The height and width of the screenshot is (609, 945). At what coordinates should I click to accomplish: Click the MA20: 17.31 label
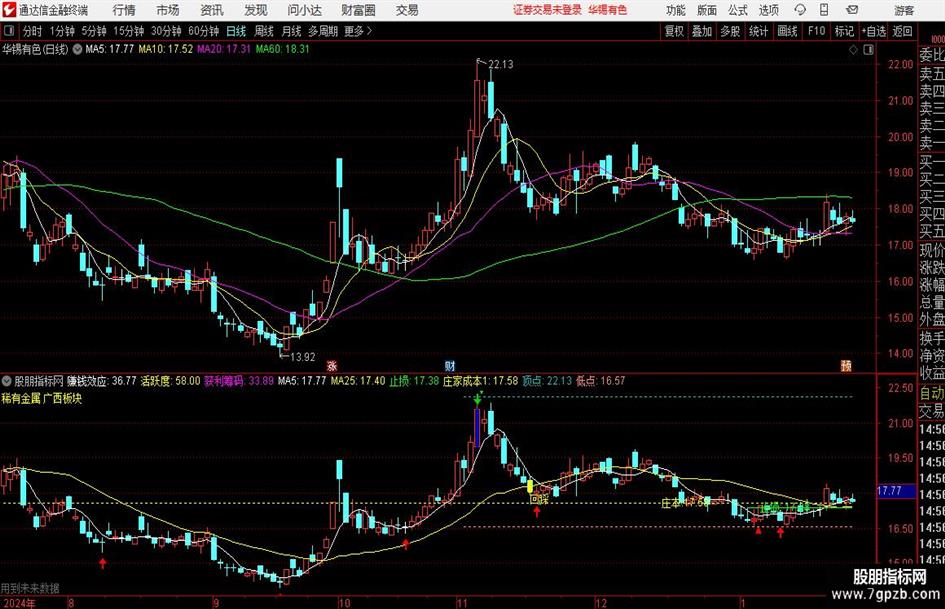point(224,49)
